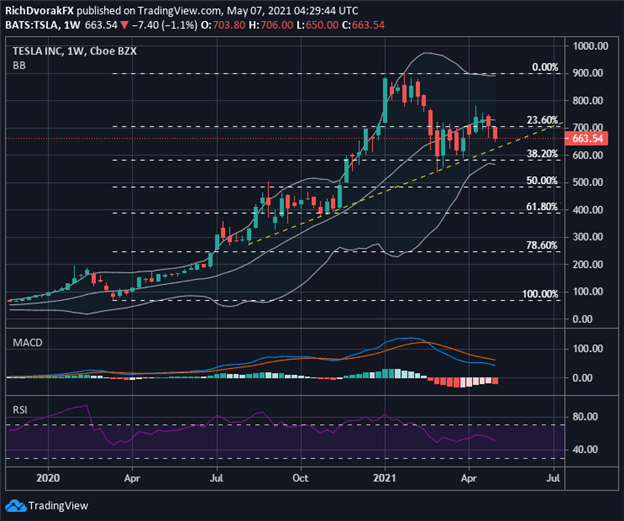The image size is (624, 521).
Task: Click the 40.00 RSI axis label
Action: (x=585, y=450)
